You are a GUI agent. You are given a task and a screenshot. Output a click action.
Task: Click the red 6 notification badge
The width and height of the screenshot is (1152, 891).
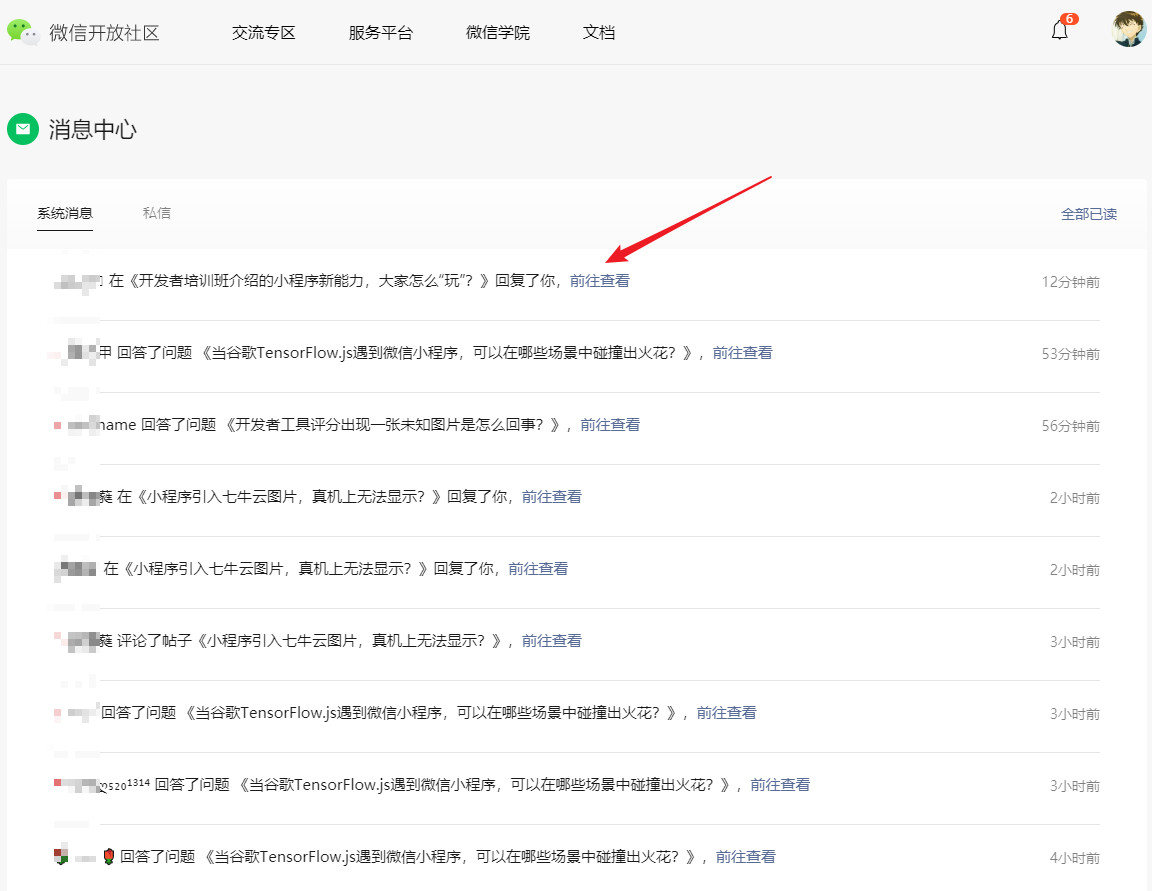tap(1070, 19)
